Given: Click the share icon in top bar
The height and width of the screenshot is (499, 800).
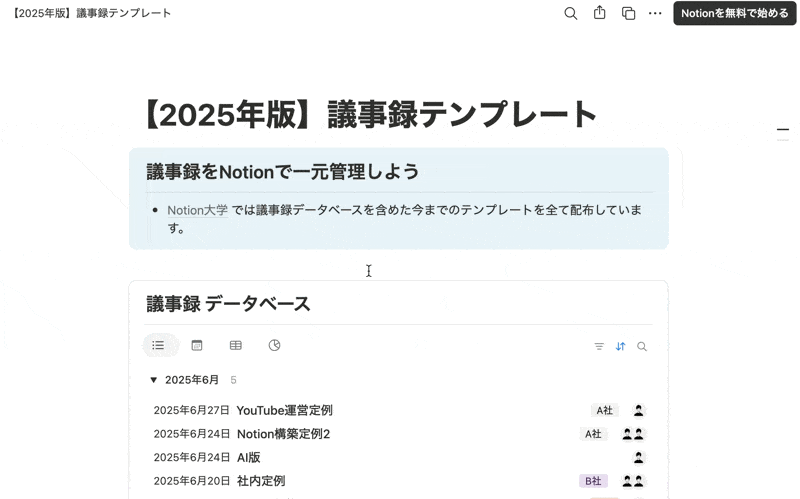Looking at the screenshot, I should click(x=599, y=13).
